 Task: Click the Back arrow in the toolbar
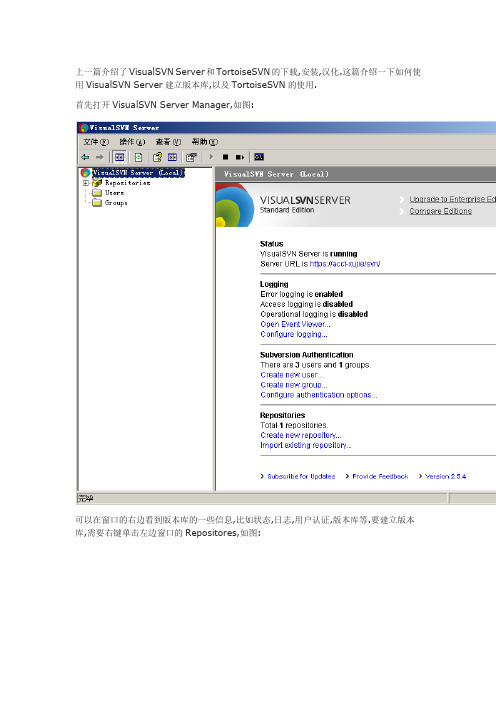(x=85, y=157)
